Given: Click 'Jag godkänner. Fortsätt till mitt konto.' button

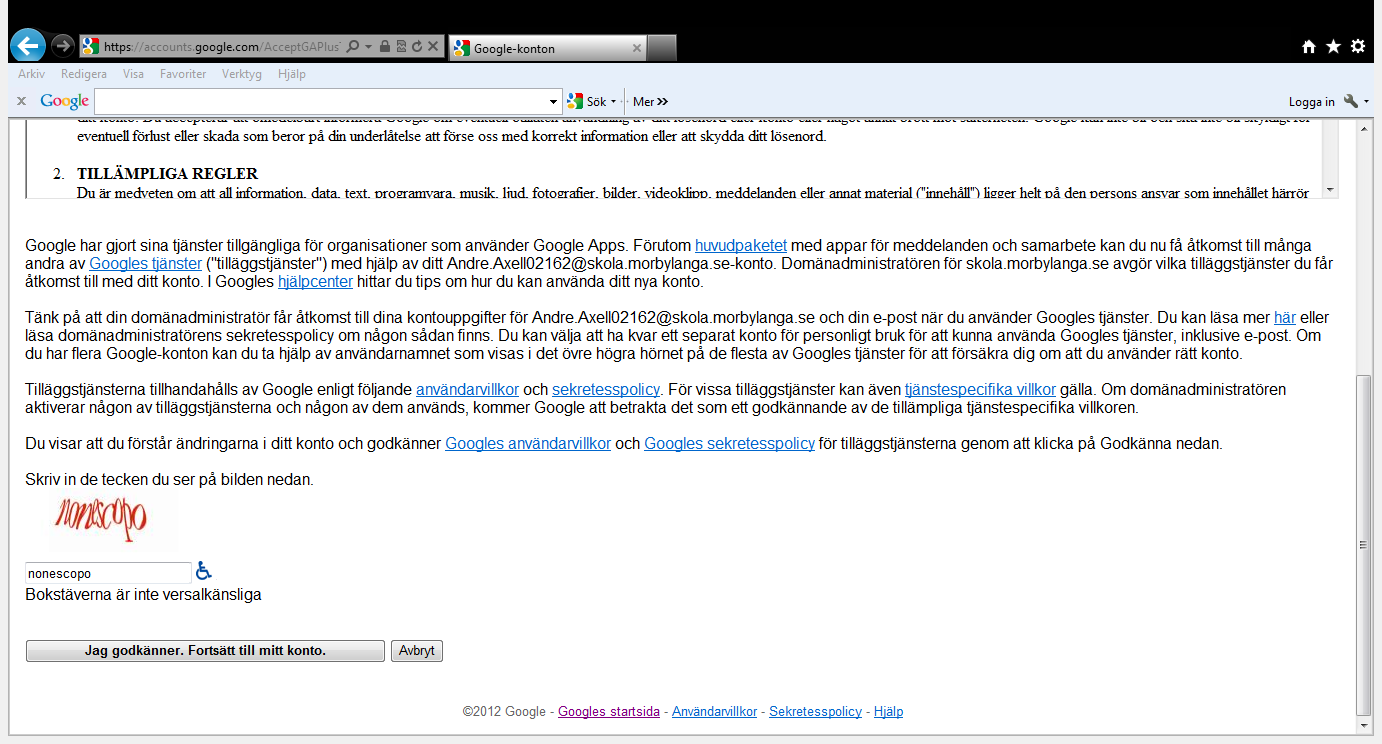Looking at the screenshot, I should pyautogui.click(x=205, y=651).
